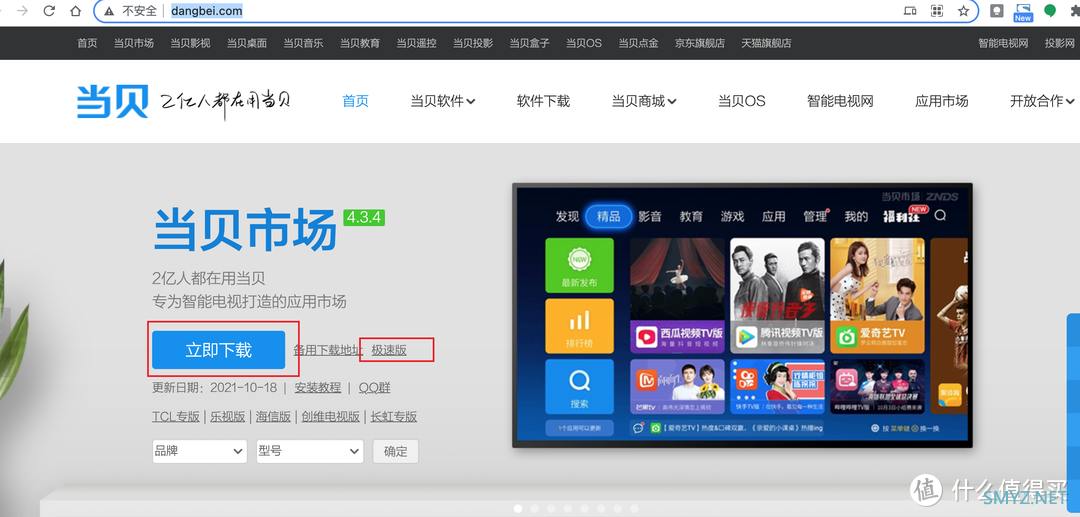
Task: Open 当贝音乐 in the top bar
Action: pos(303,43)
